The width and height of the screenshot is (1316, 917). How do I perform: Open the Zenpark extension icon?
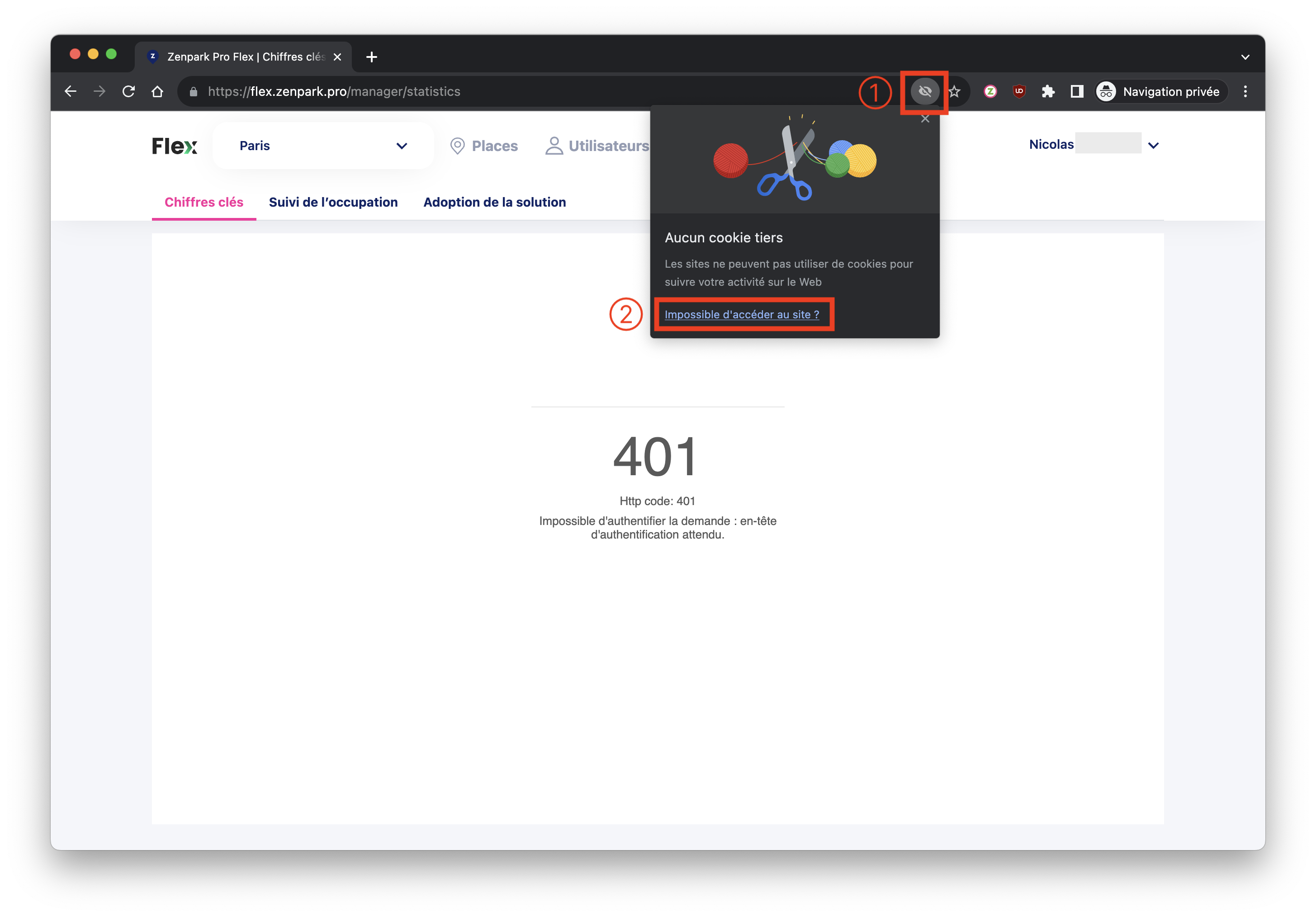pos(990,92)
